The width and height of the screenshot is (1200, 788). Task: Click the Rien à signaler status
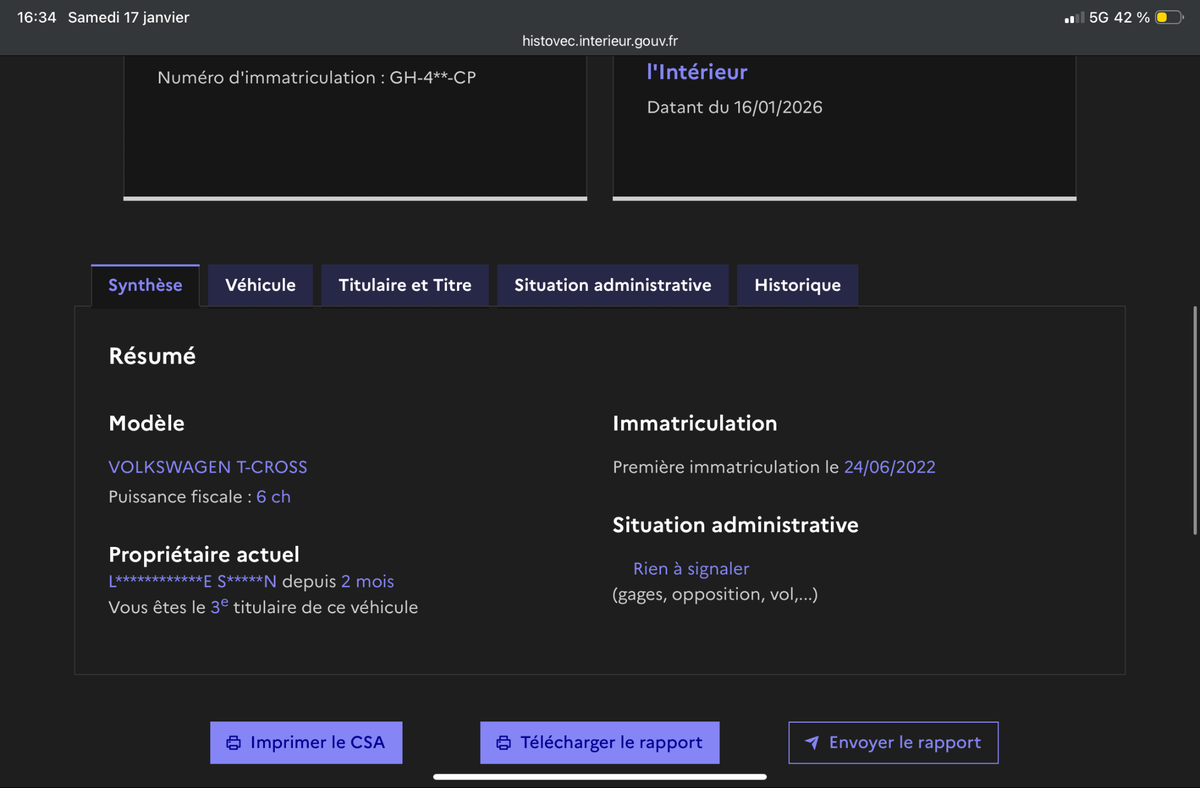coord(691,569)
